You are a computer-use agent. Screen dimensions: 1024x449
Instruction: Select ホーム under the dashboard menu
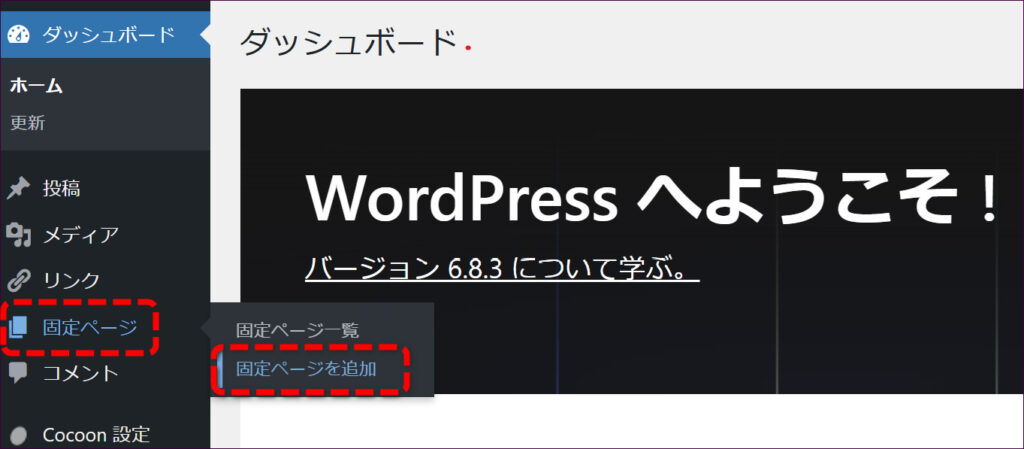tap(36, 86)
